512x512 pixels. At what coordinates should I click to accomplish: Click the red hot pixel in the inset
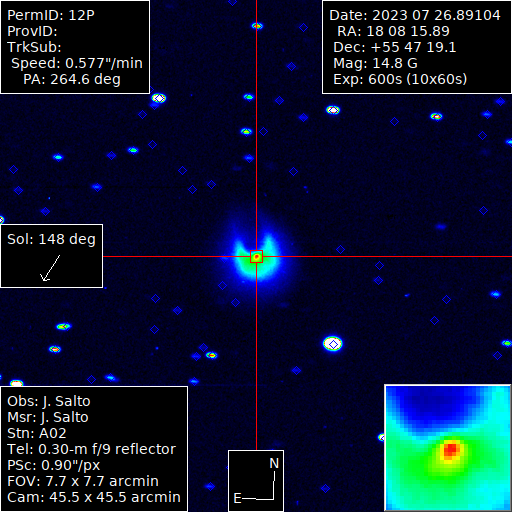[451, 449]
